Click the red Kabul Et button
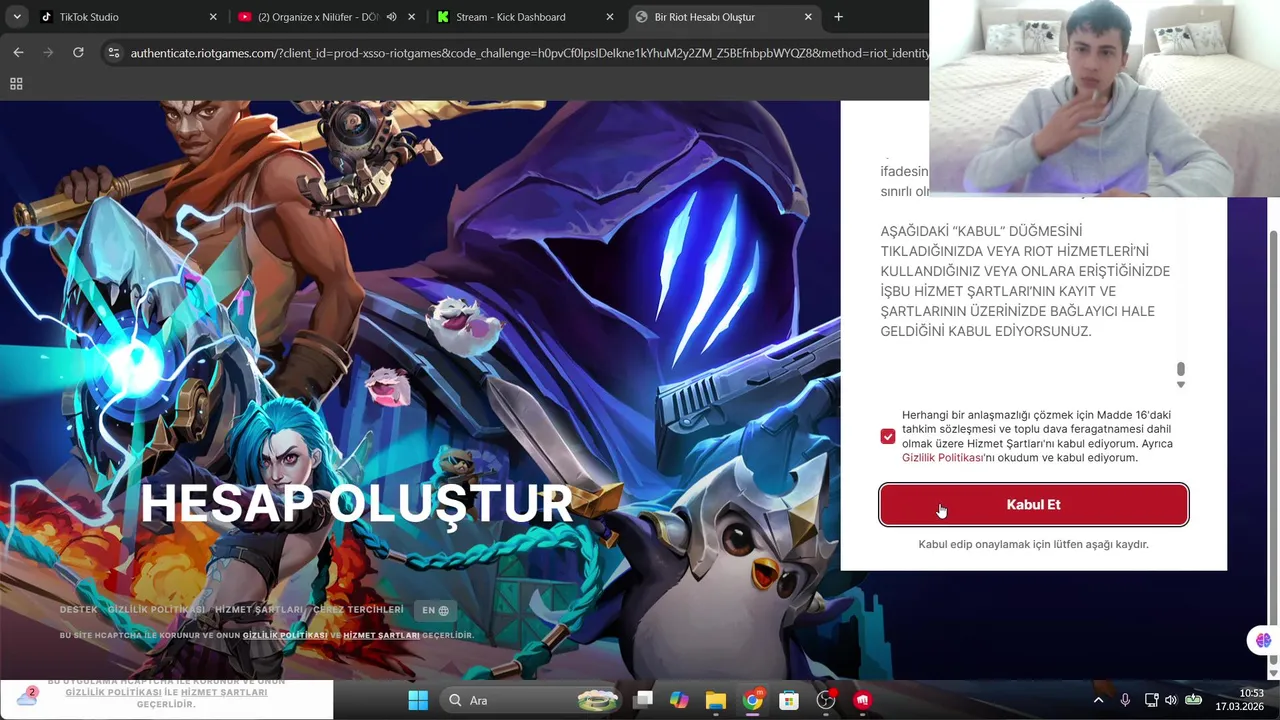This screenshot has width=1280, height=720. (x=1033, y=505)
